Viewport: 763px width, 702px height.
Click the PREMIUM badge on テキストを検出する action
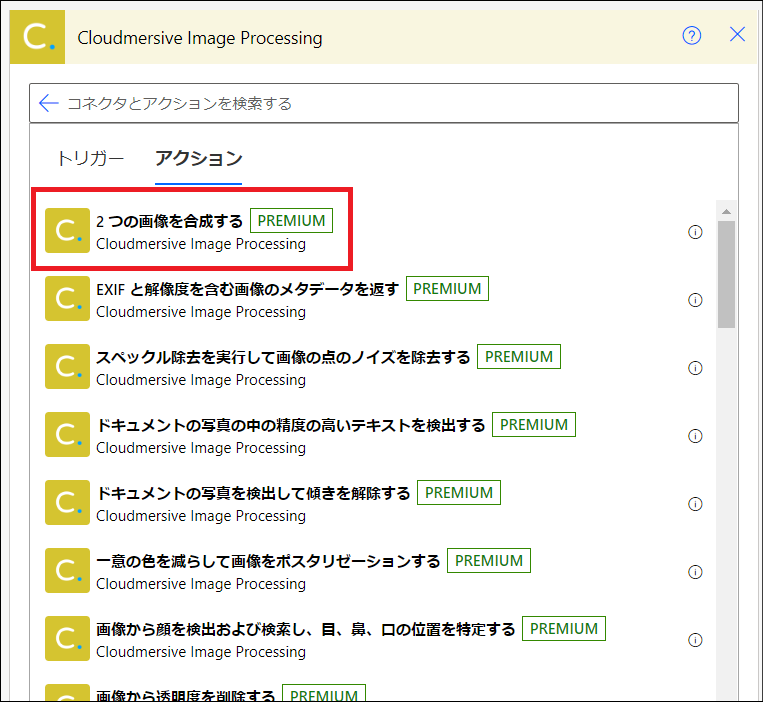click(x=534, y=425)
